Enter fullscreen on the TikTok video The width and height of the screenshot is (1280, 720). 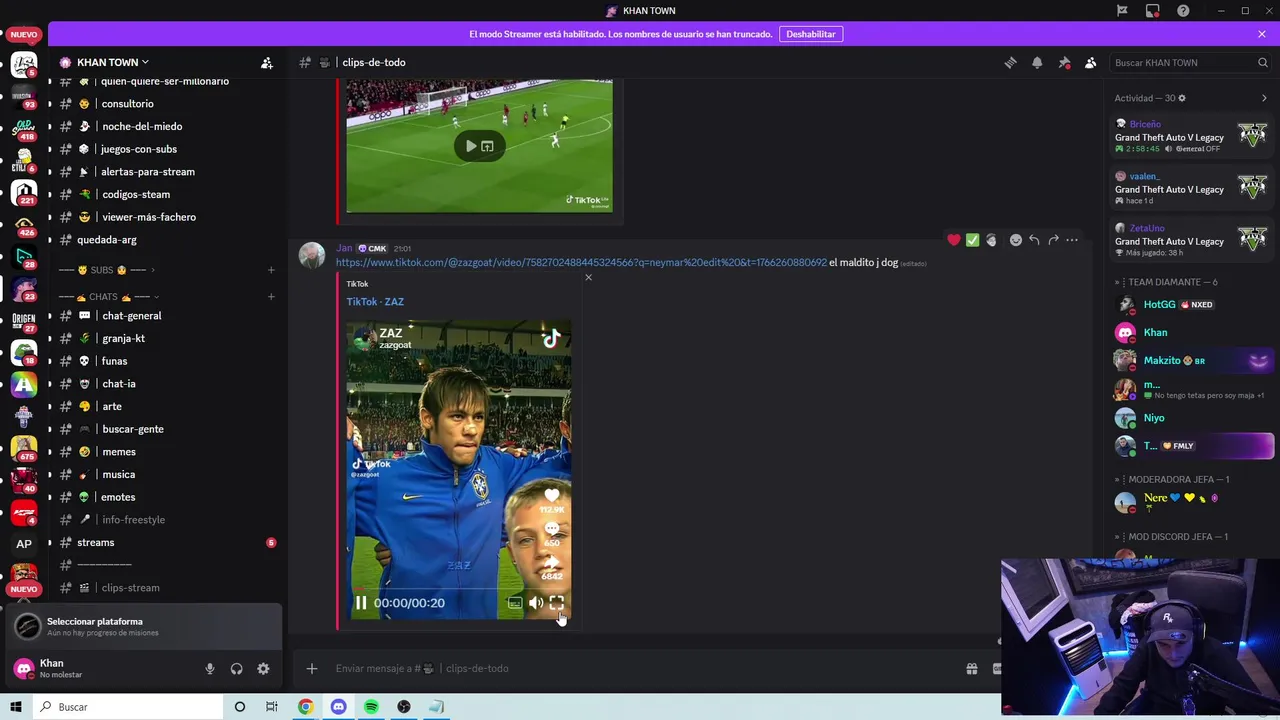tap(557, 603)
